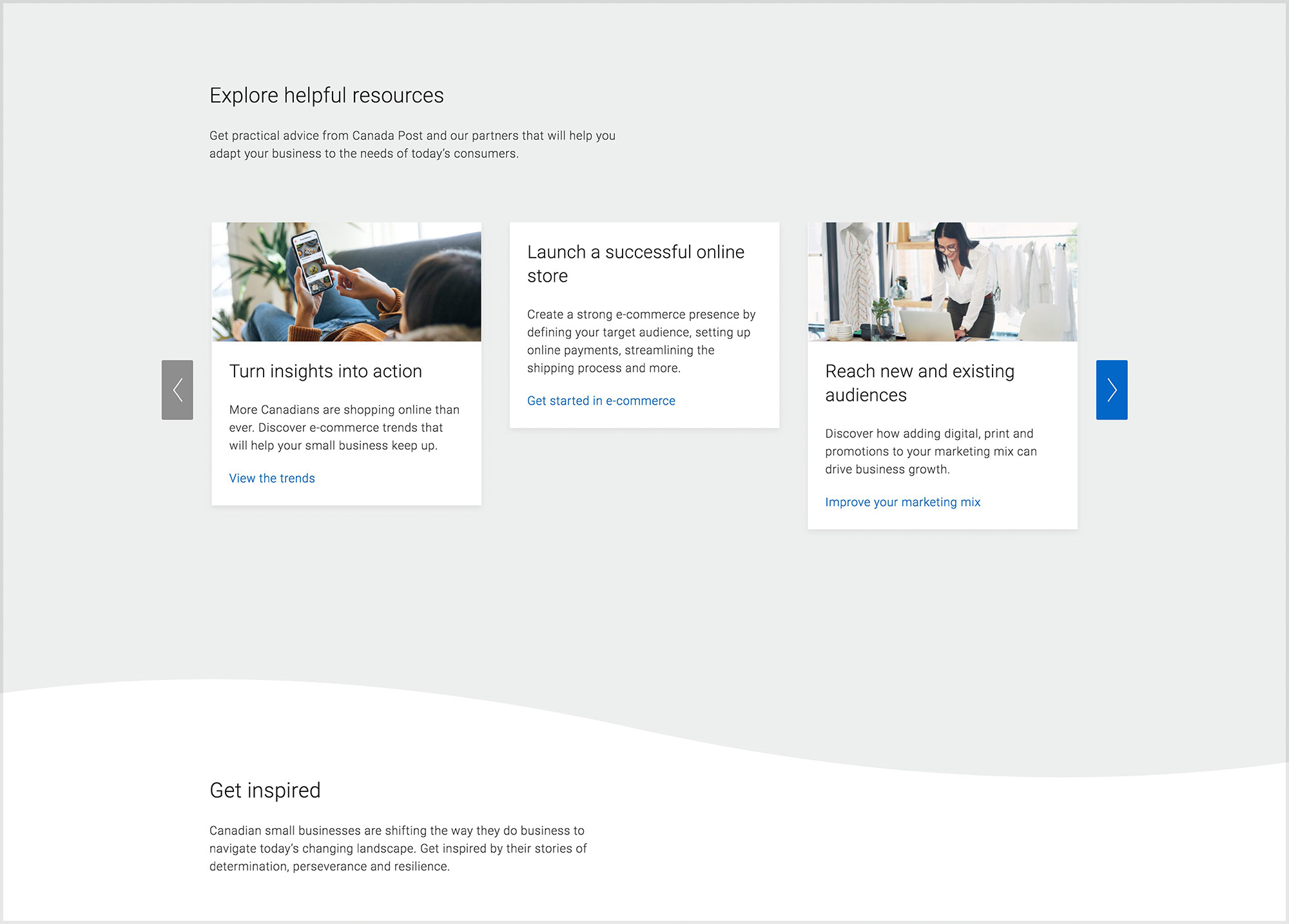
Task: Open 'Improve your marketing mix' link
Action: (902, 502)
